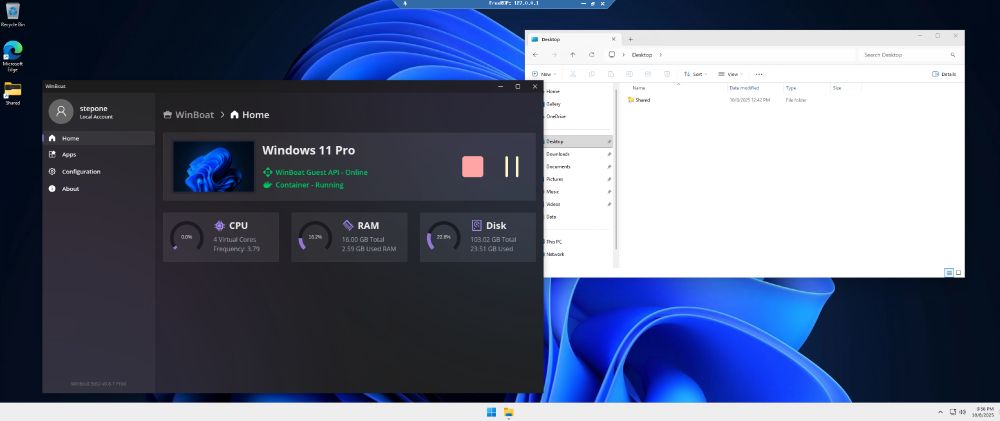Go back in File Explorer
Viewport: 1000px width, 421px height.
(x=536, y=55)
